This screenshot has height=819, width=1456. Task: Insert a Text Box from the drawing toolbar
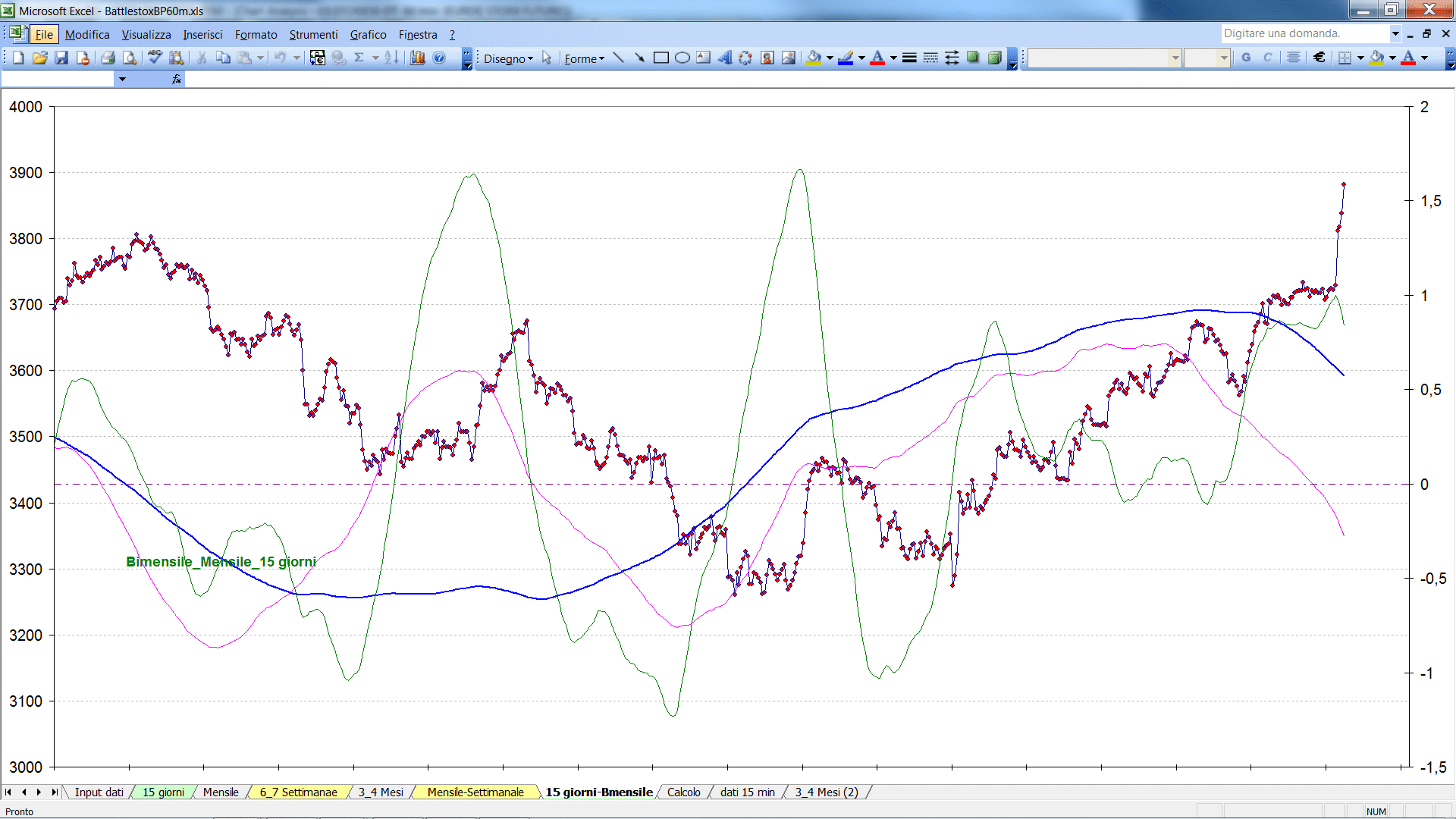tap(704, 58)
